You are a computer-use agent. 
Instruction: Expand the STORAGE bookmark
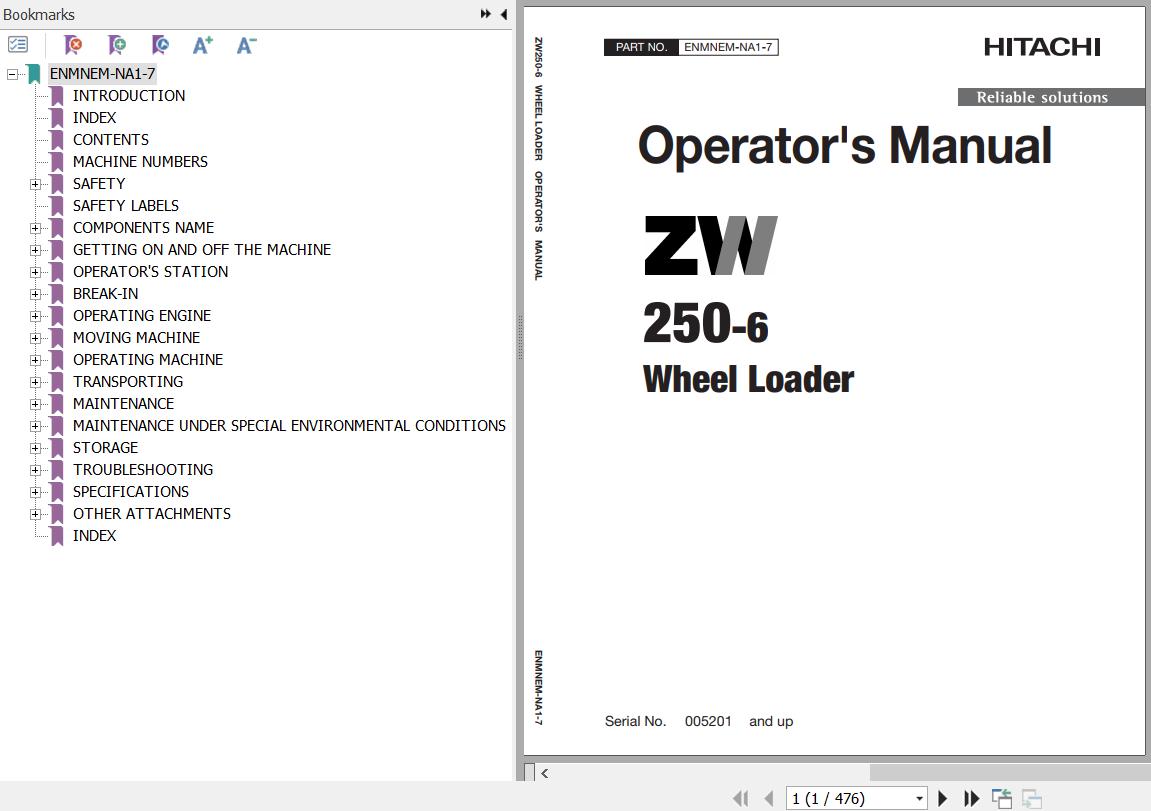tap(35, 448)
